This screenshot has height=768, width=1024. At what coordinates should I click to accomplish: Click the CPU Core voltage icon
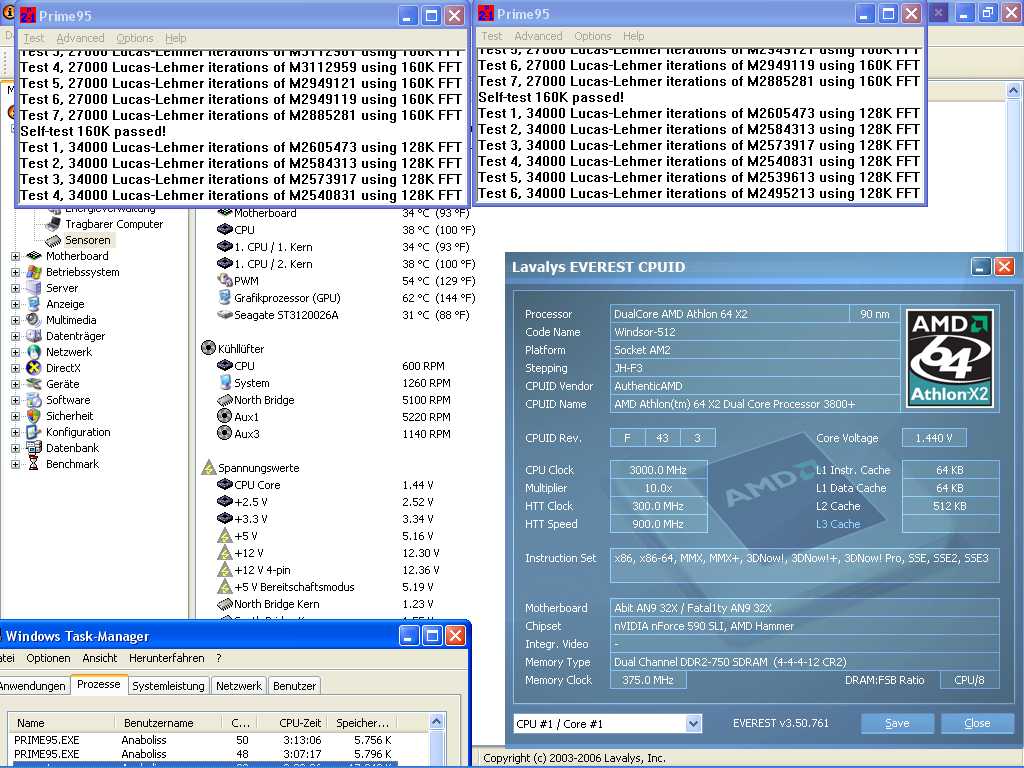coord(225,485)
